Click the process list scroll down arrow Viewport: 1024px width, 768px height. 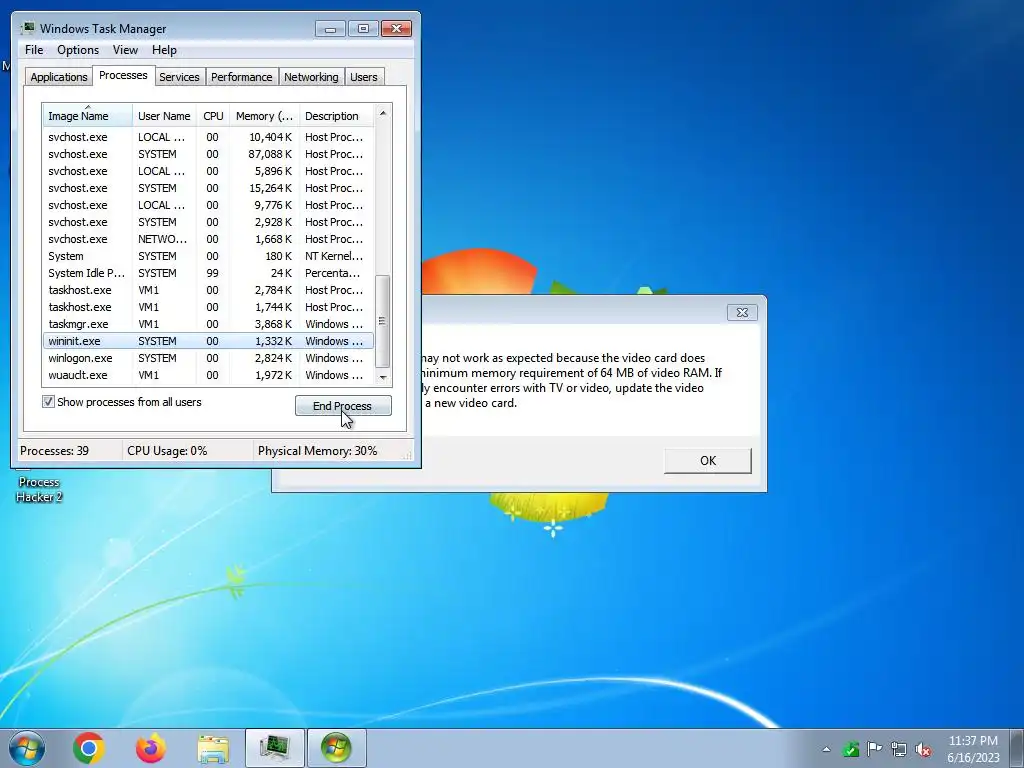click(383, 377)
